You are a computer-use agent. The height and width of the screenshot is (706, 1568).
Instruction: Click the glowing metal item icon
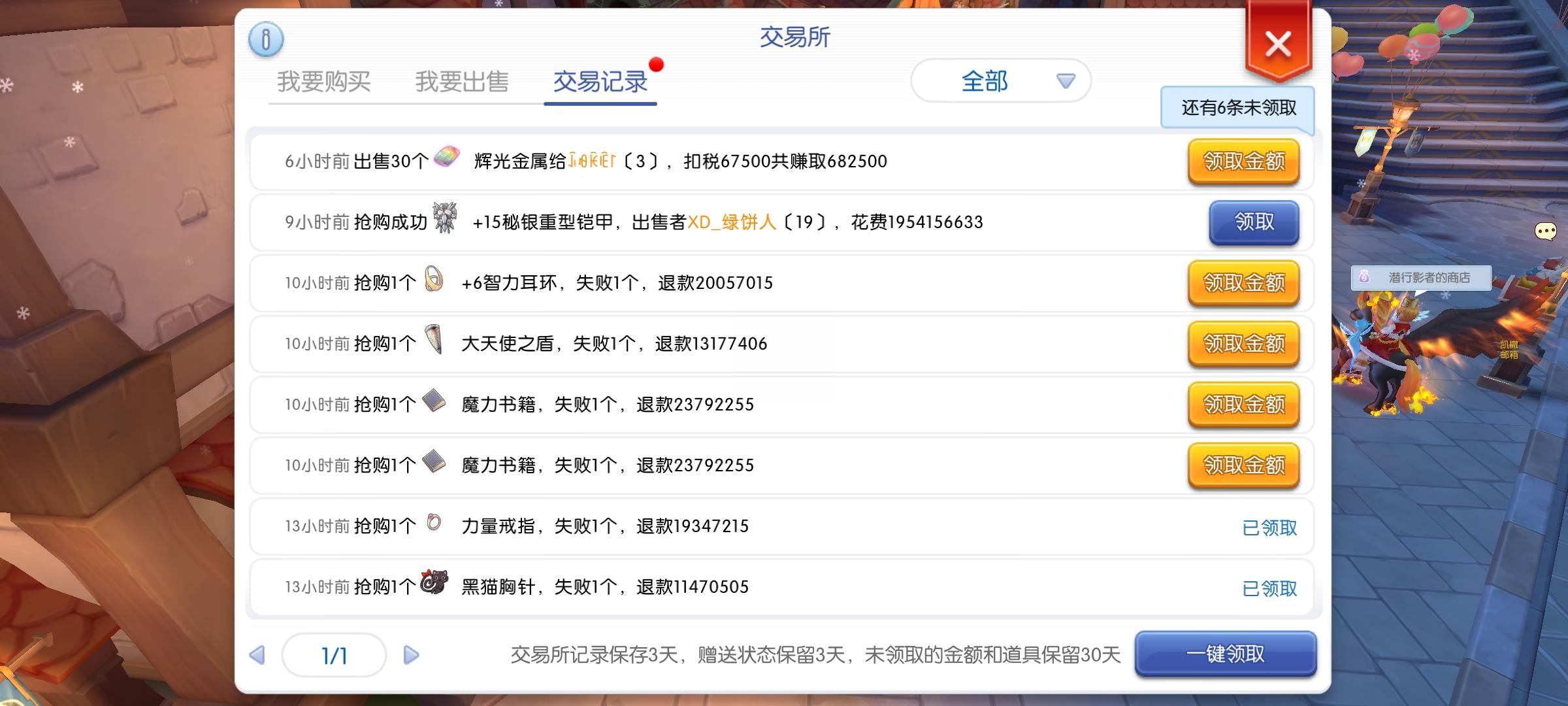(x=447, y=158)
